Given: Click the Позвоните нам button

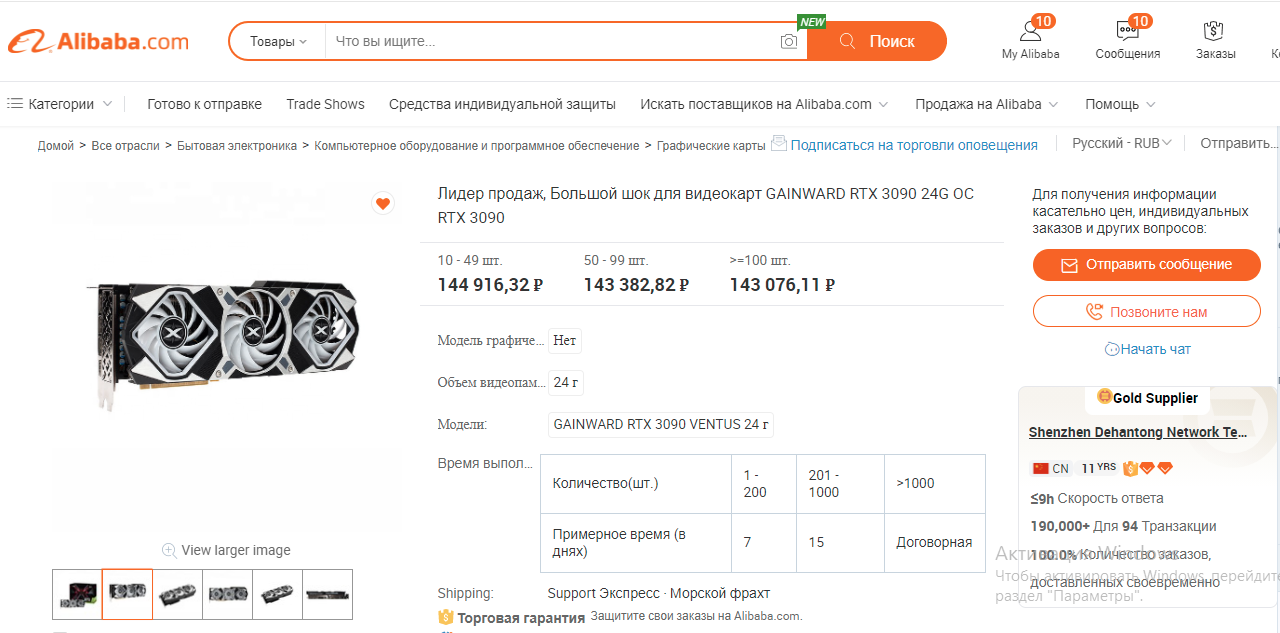Looking at the screenshot, I should 1147,311.
